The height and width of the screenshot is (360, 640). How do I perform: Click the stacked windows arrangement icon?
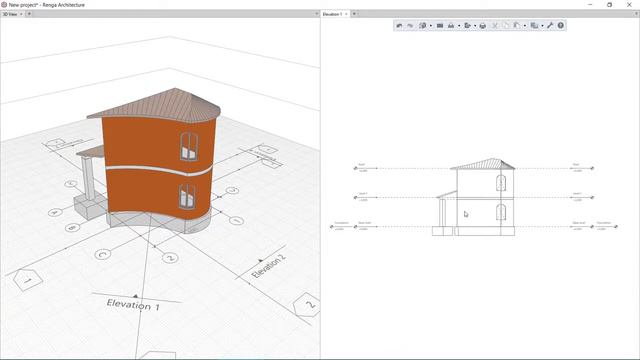[x=534, y=26]
